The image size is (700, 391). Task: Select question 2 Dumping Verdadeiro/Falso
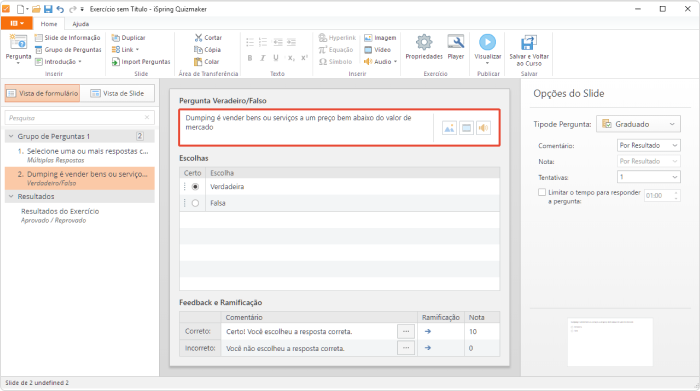(x=80, y=178)
